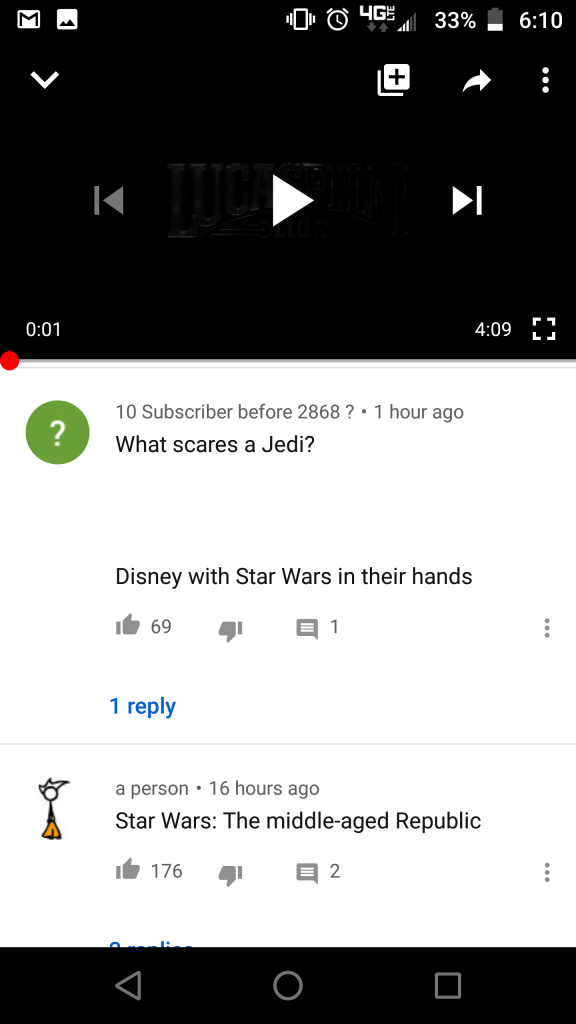Skip to the next video

468,200
